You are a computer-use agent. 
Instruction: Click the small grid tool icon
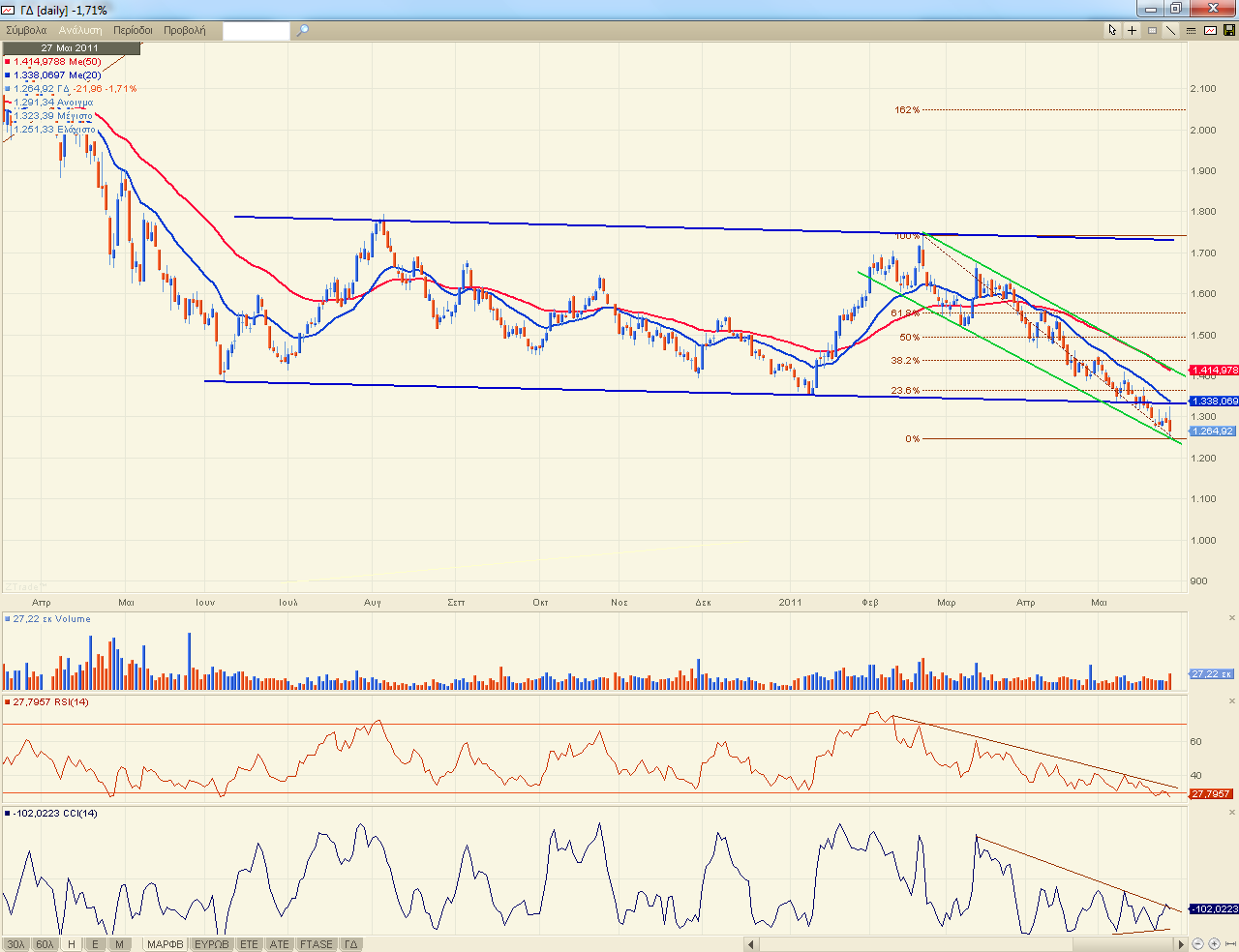click(1152, 30)
